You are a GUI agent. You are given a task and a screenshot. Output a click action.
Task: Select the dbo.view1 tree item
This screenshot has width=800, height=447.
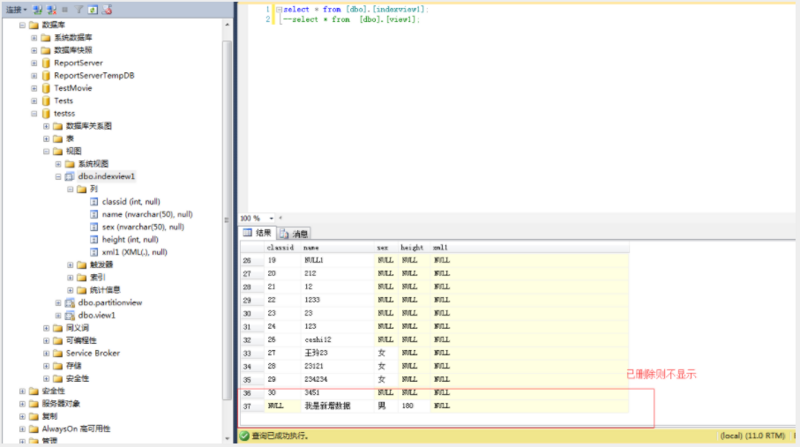96,315
